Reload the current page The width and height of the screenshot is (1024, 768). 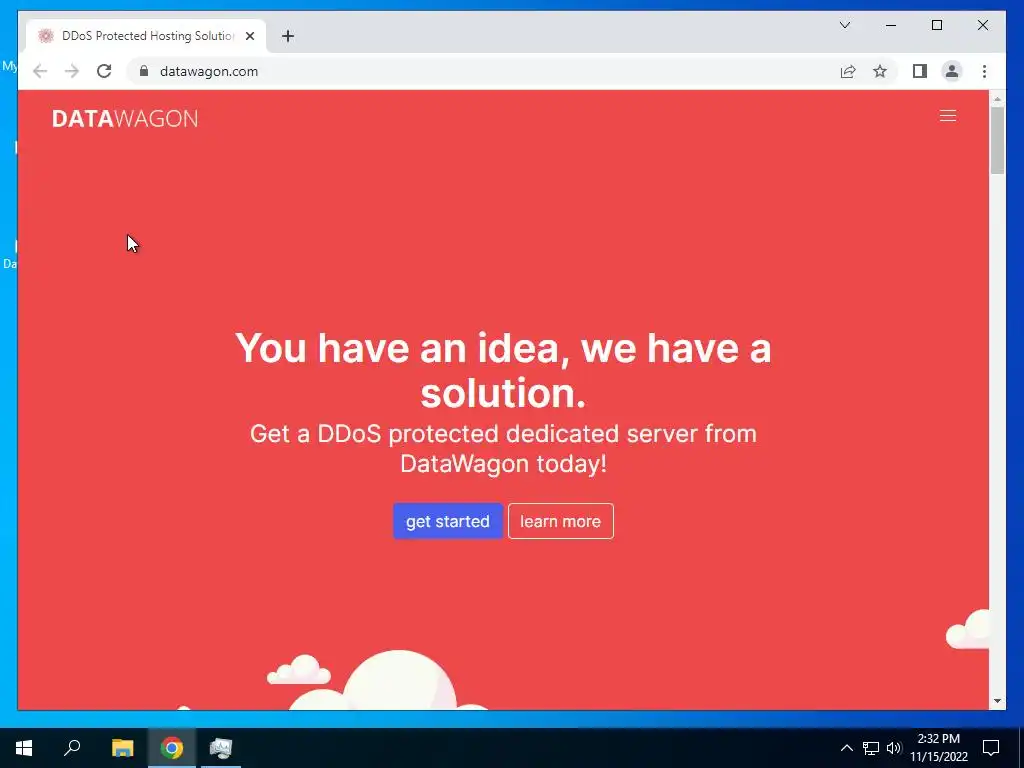(104, 71)
